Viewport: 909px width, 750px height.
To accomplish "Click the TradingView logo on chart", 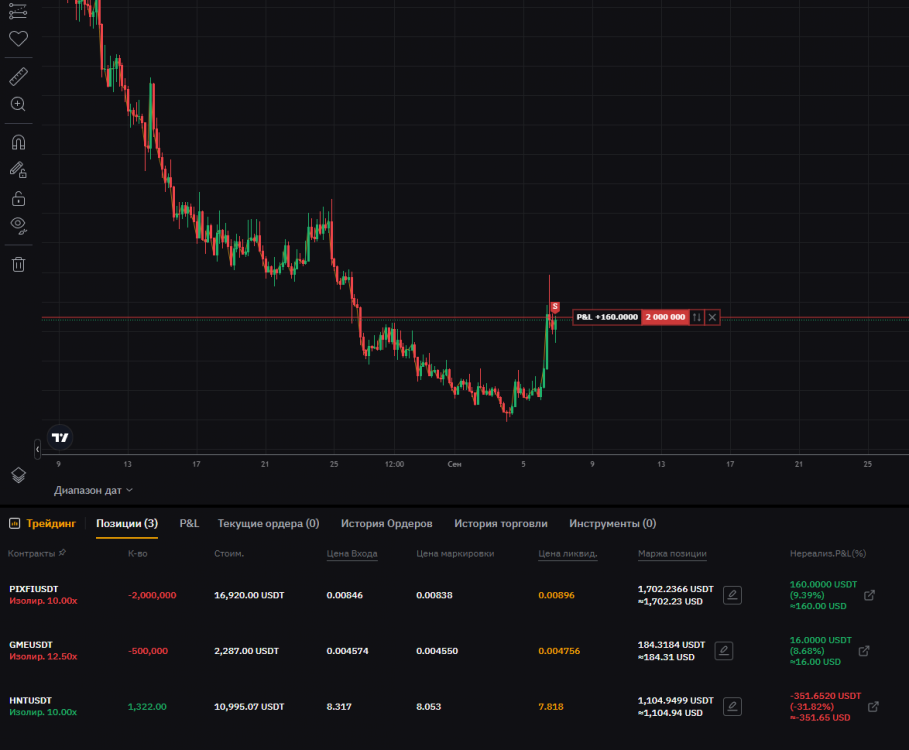I will [61, 437].
